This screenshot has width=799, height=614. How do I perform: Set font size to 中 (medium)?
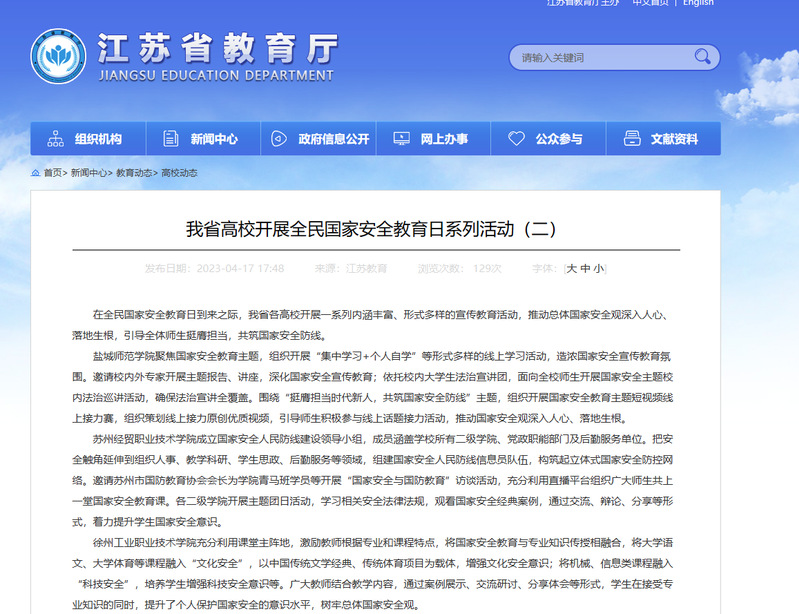pos(585,268)
